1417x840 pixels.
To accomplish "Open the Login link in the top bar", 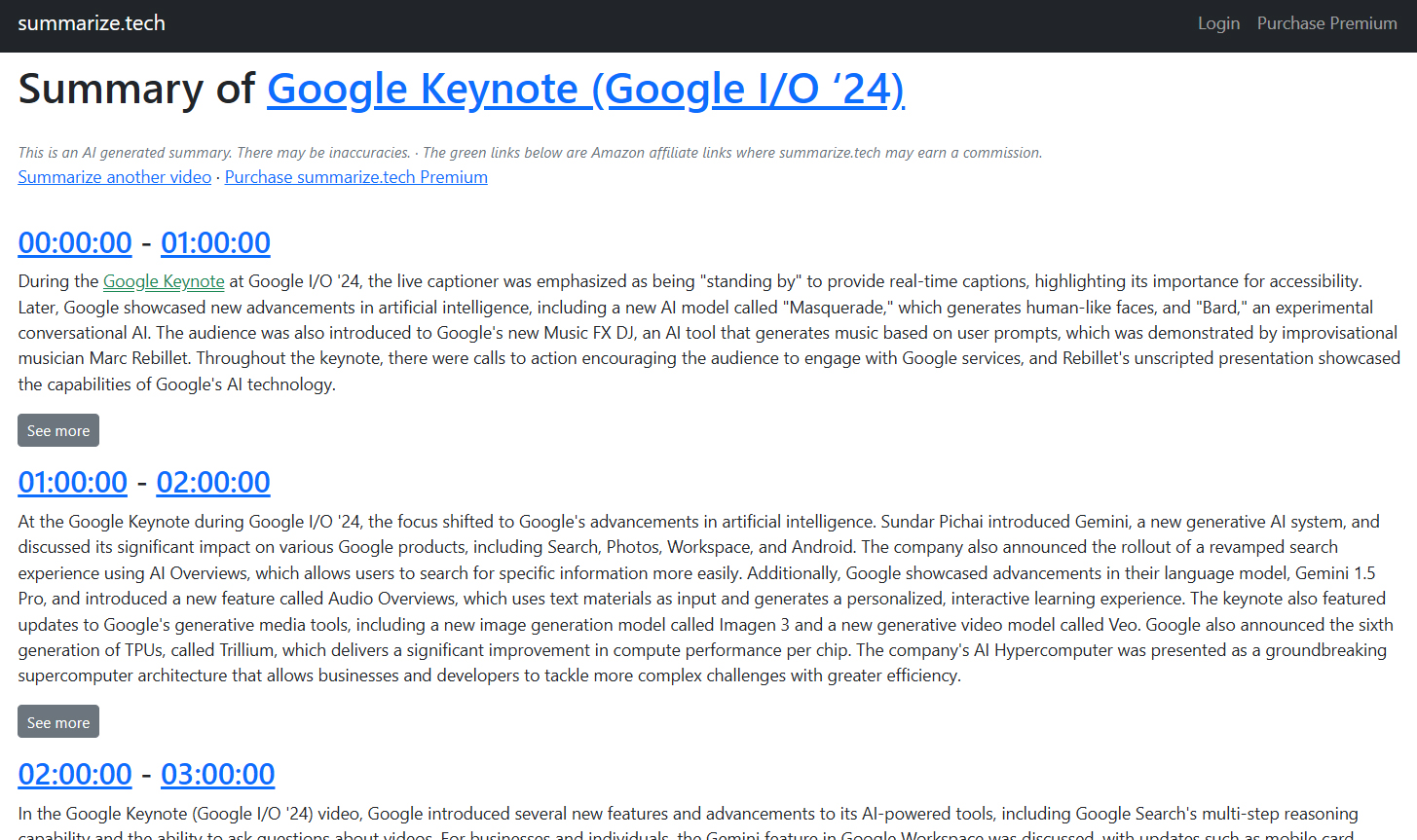I will 1218,22.
